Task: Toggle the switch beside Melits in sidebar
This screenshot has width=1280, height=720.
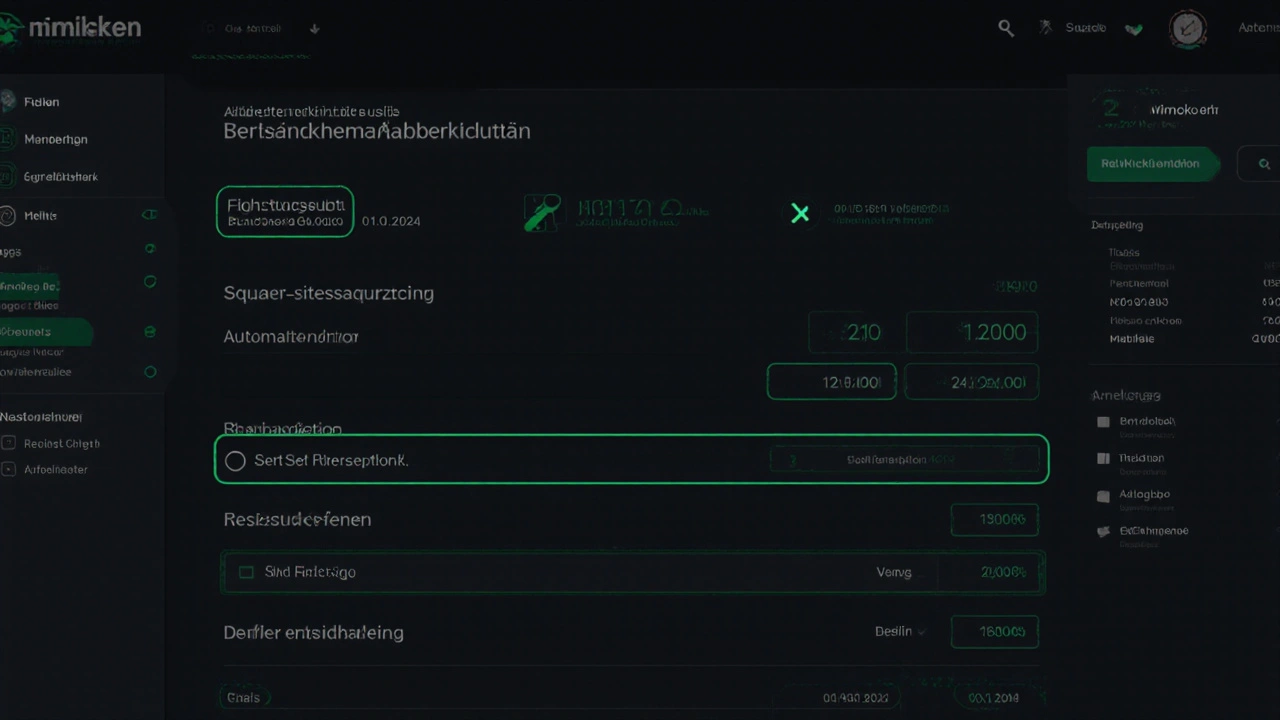Action: point(149,214)
